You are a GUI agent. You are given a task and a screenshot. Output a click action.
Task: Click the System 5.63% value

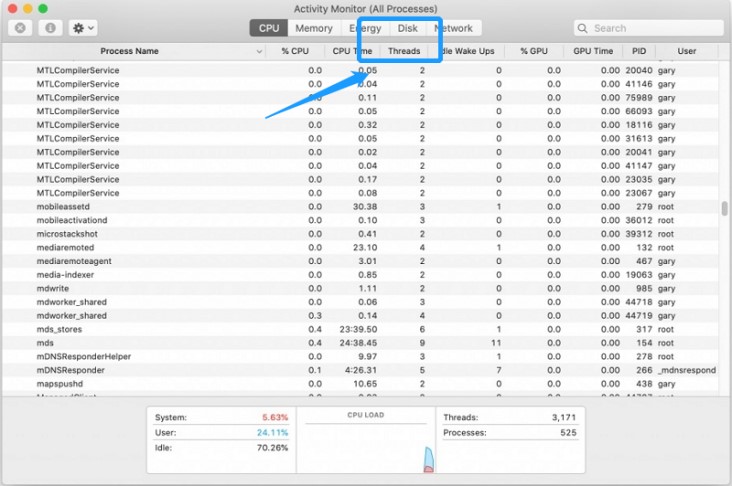pos(275,417)
